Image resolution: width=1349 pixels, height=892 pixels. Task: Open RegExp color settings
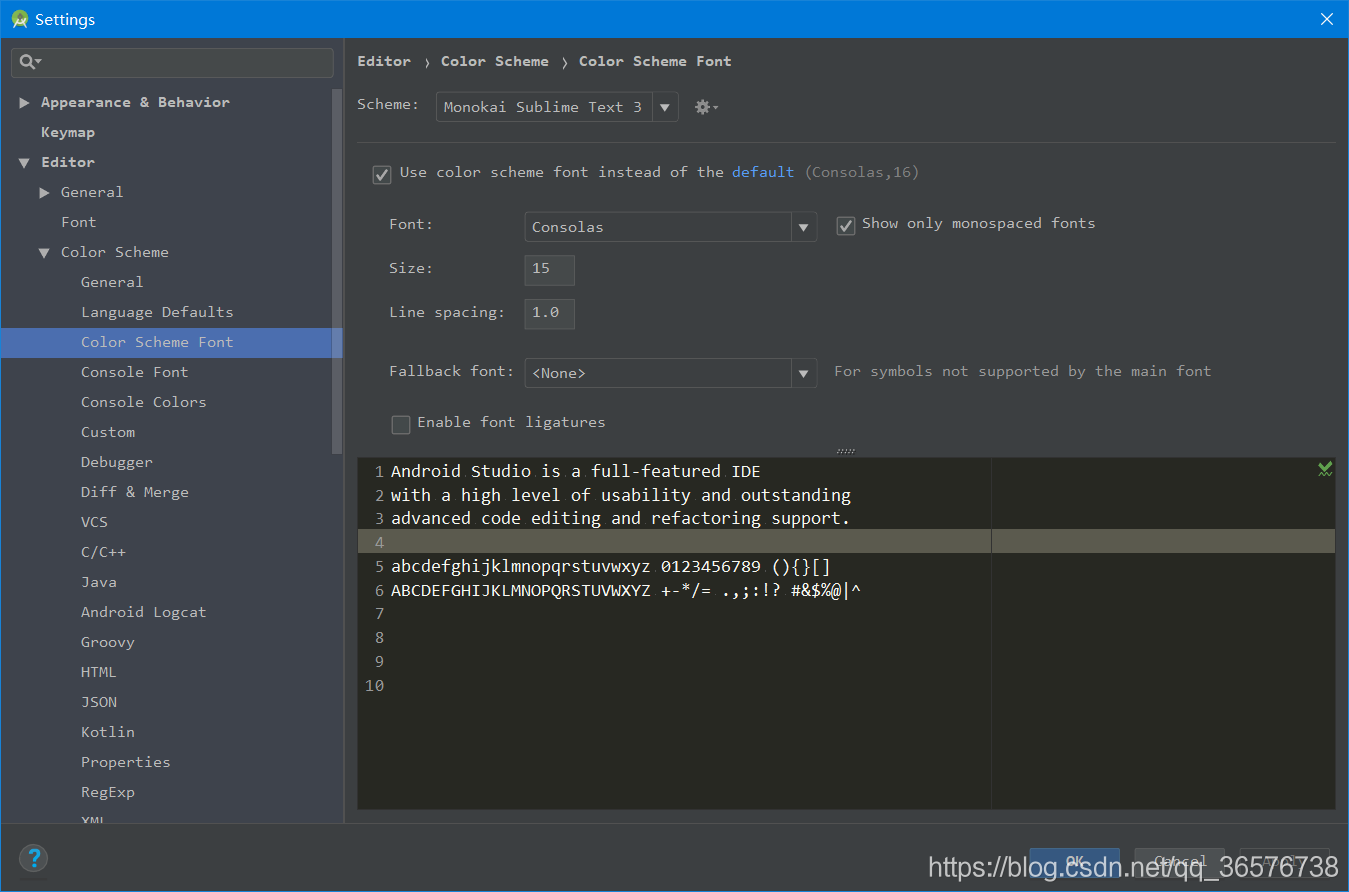pos(108,792)
